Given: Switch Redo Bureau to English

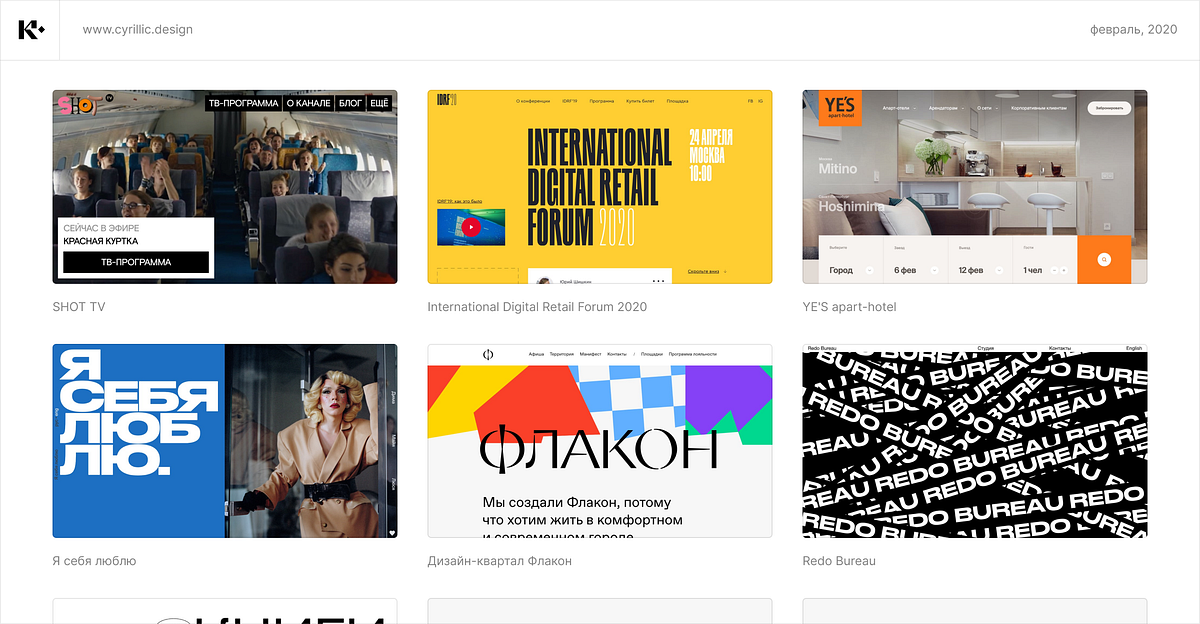Looking at the screenshot, I should (1134, 348).
